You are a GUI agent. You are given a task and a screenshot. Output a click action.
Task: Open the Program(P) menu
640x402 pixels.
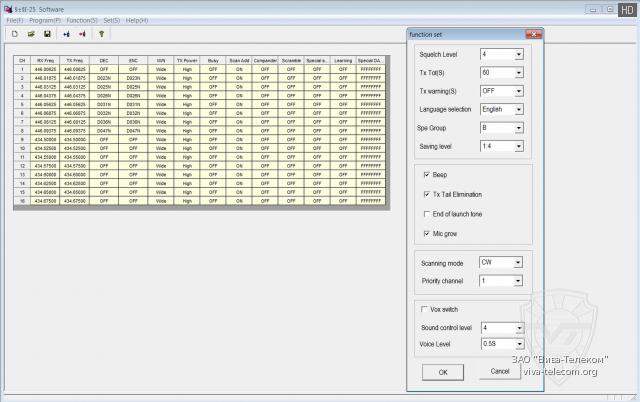click(x=45, y=20)
